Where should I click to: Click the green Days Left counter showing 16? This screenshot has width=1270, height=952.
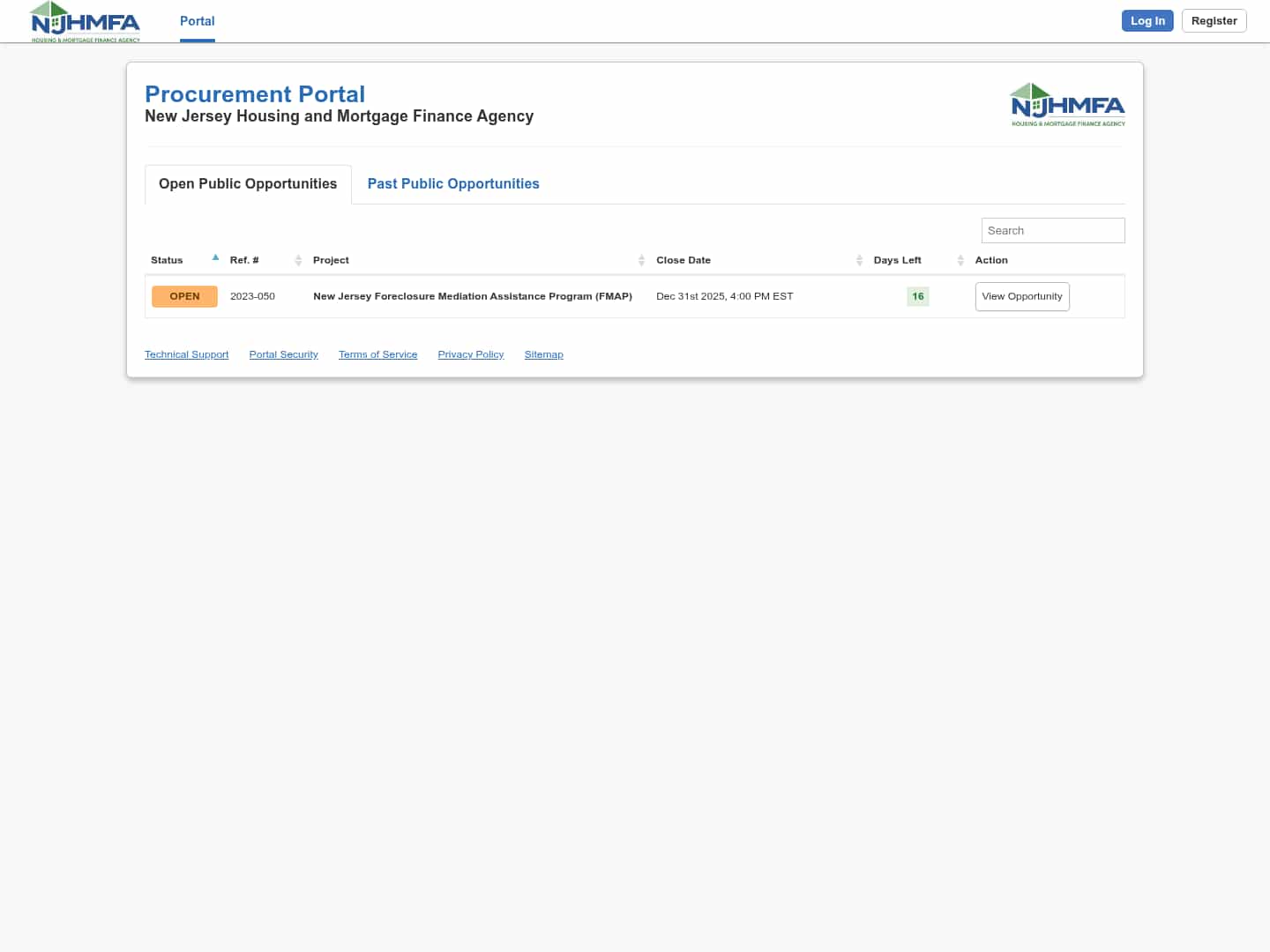(x=917, y=296)
